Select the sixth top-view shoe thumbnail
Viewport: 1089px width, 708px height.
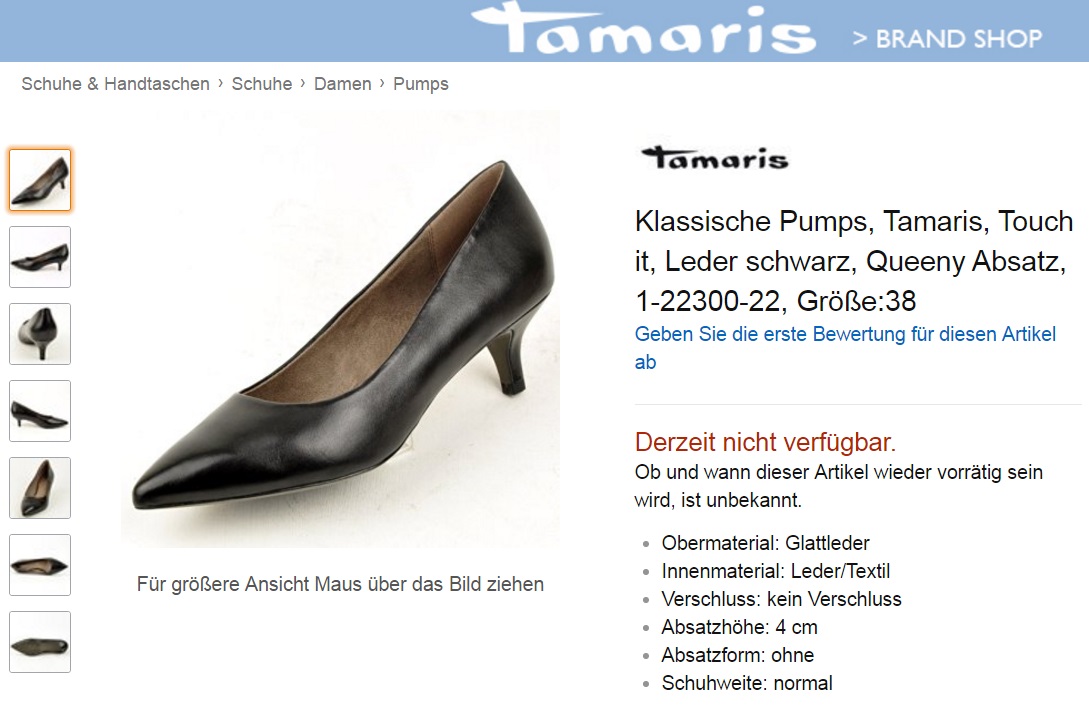[40, 566]
